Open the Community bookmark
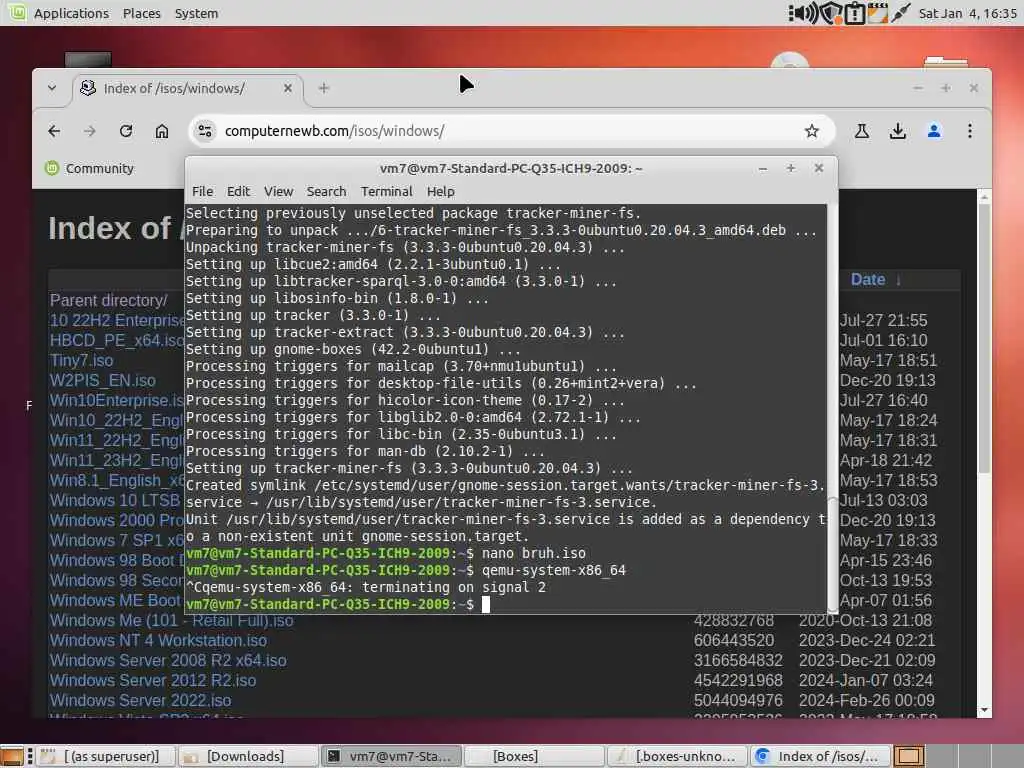The image size is (1024, 768). coord(89,168)
